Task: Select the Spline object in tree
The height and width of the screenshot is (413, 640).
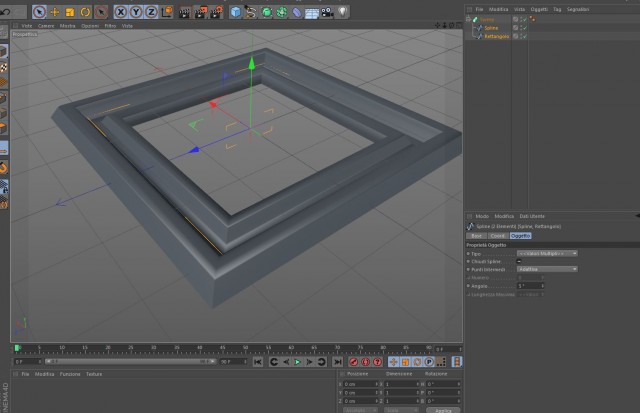Action: (491, 28)
